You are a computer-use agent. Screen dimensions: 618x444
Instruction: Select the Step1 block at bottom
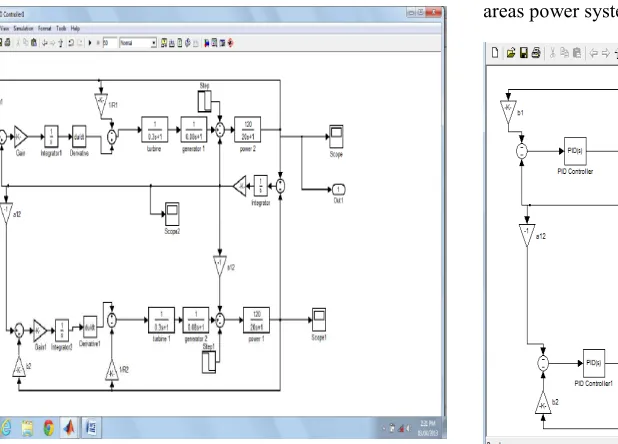click(x=209, y=362)
